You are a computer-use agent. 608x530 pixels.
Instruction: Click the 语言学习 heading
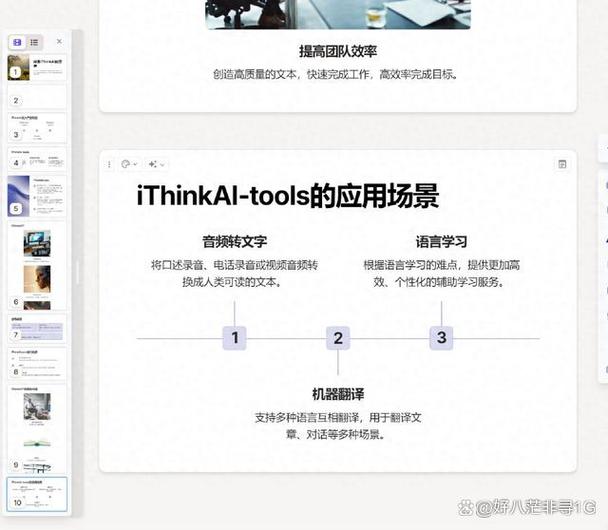441,242
